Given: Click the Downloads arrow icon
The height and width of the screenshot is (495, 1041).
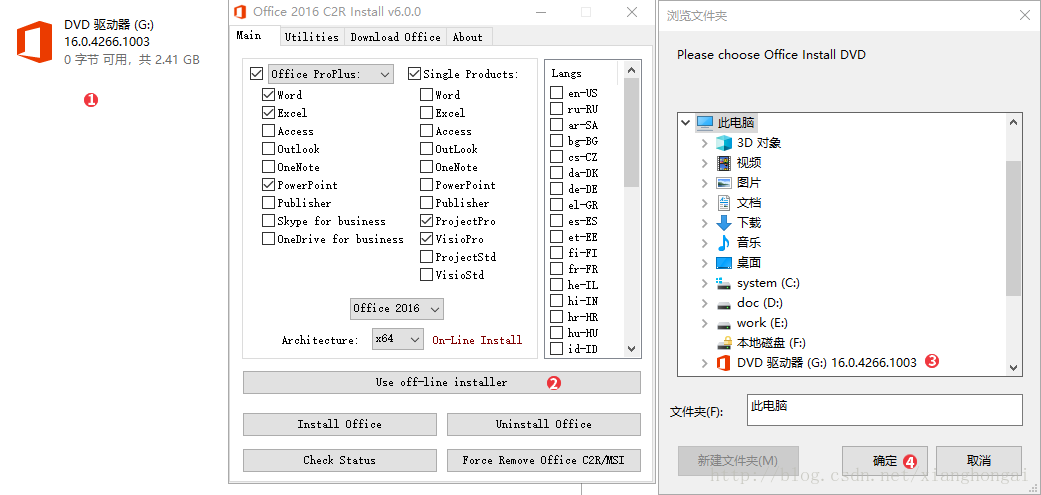Looking at the screenshot, I should (x=724, y=223).
